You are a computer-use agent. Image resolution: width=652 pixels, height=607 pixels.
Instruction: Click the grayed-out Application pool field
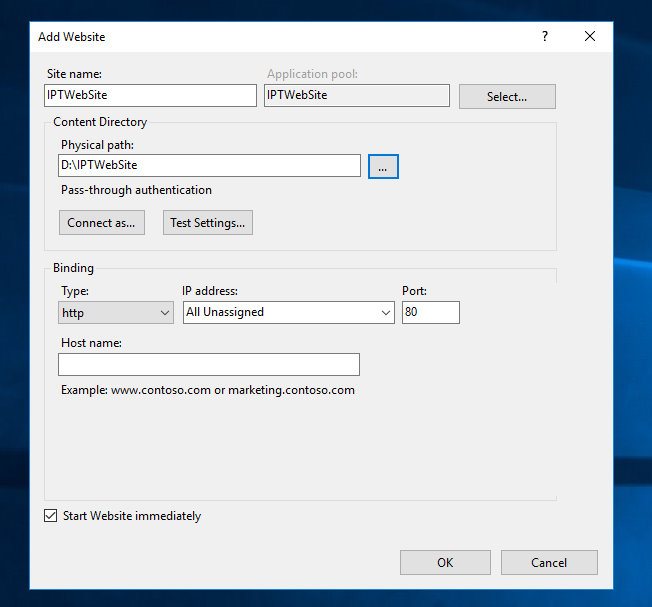click(x=356, y=95)
